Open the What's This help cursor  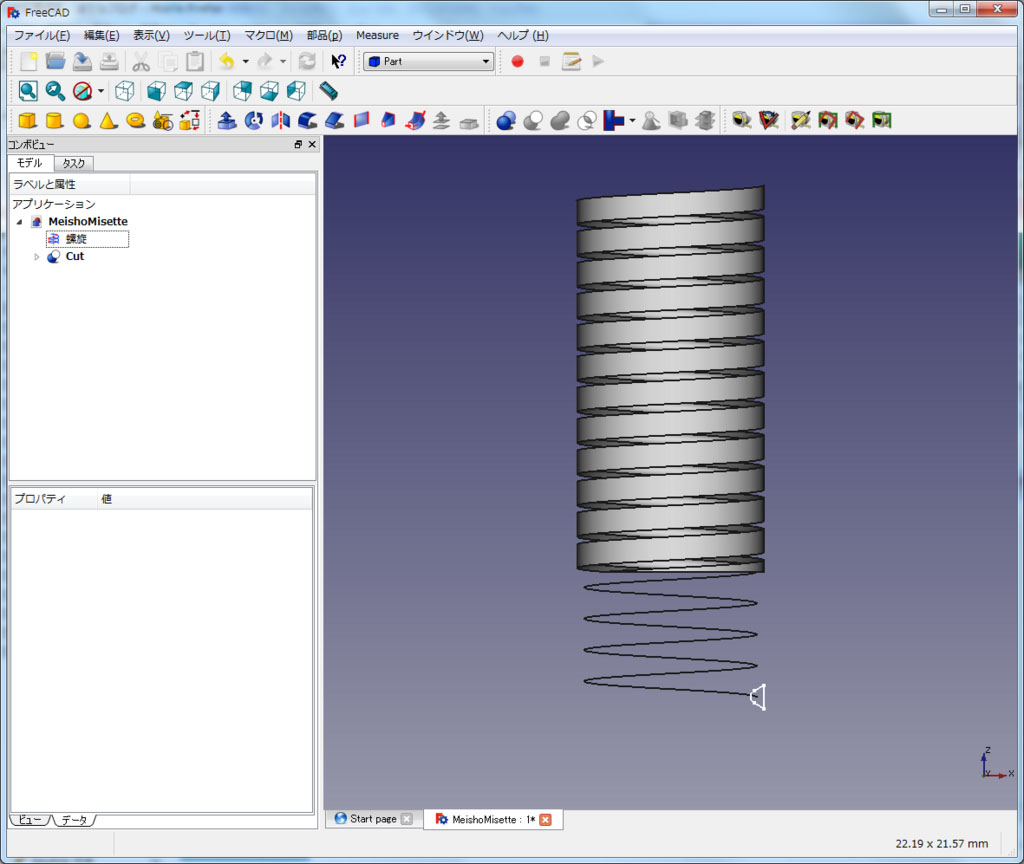(338, 61)
